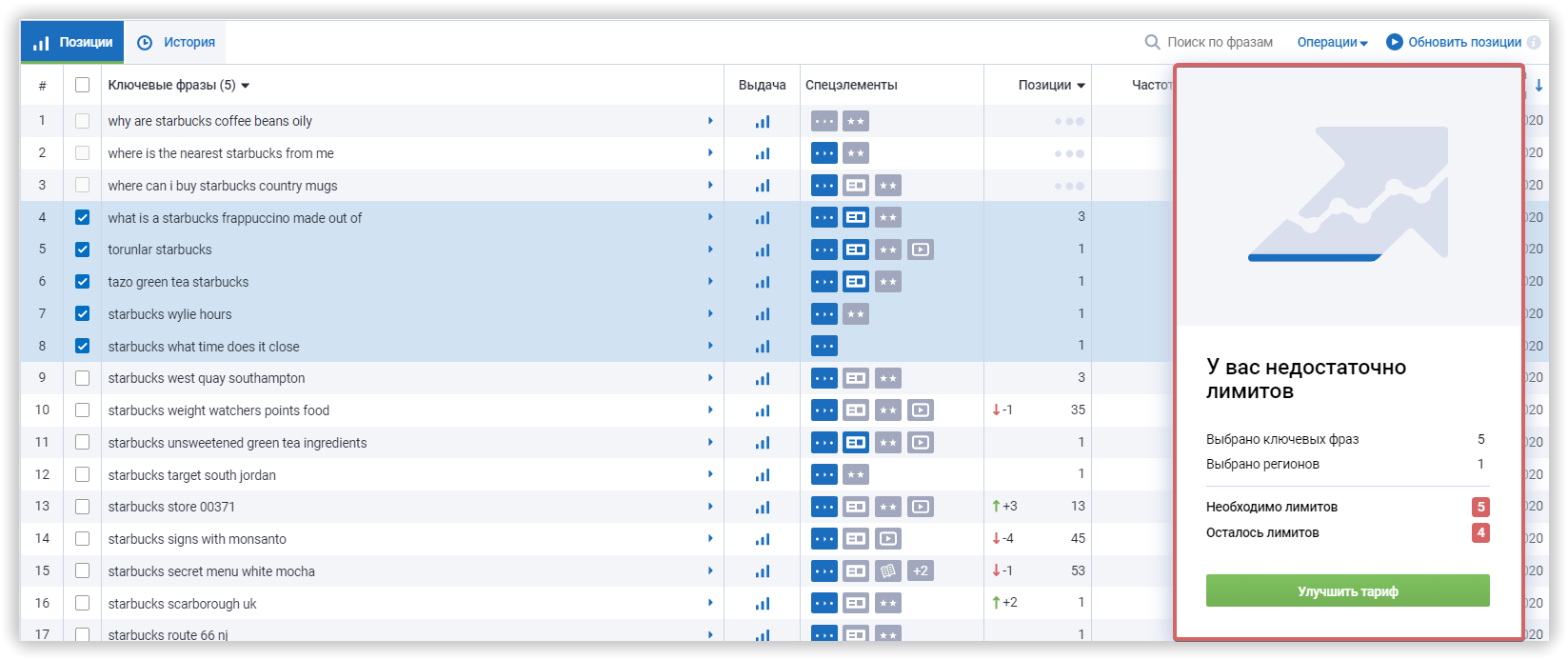Image resolution: width=1568 pixels, height=660 pixels.
Task: Open the 'Ключевые фразы (5)' dropdown
Action: 179,85
